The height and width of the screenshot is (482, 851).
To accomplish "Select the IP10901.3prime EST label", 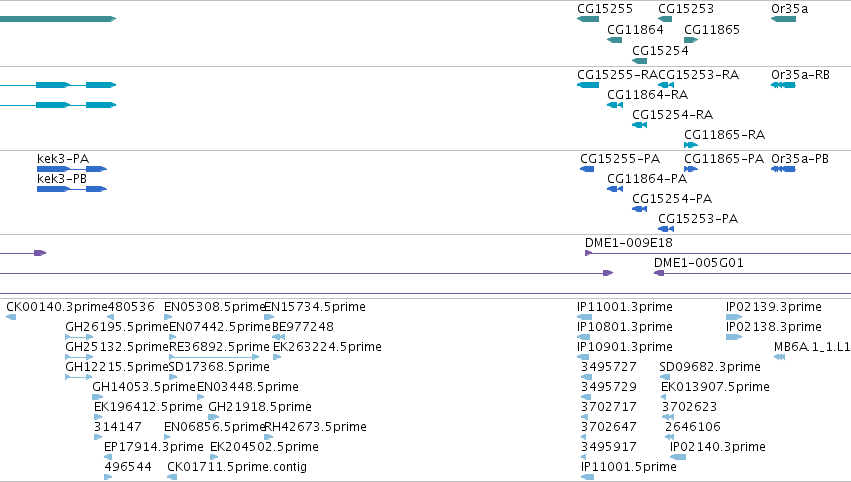I will pyautogui.click(x=625, y=347).
